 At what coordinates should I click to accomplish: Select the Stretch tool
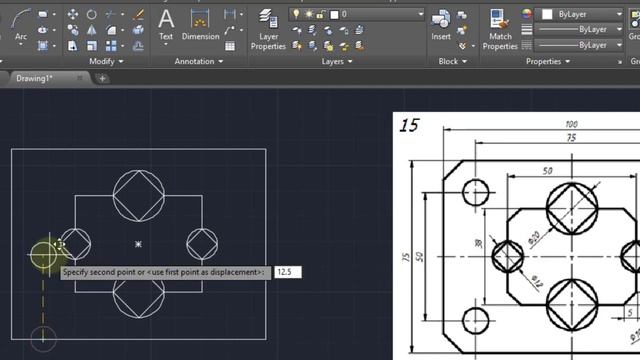click(73, 46)
